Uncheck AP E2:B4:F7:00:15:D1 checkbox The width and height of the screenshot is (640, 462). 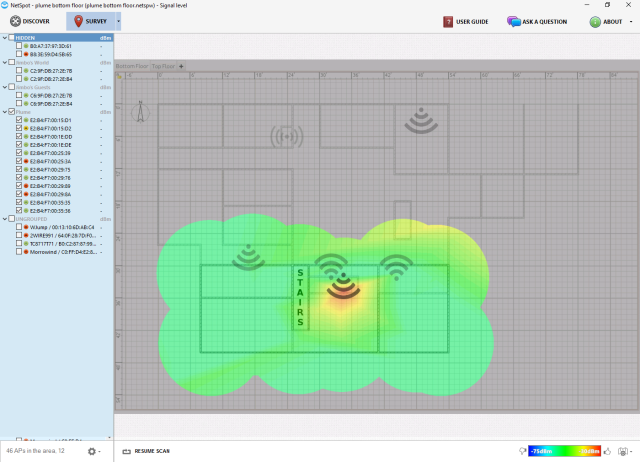point(19,120)
